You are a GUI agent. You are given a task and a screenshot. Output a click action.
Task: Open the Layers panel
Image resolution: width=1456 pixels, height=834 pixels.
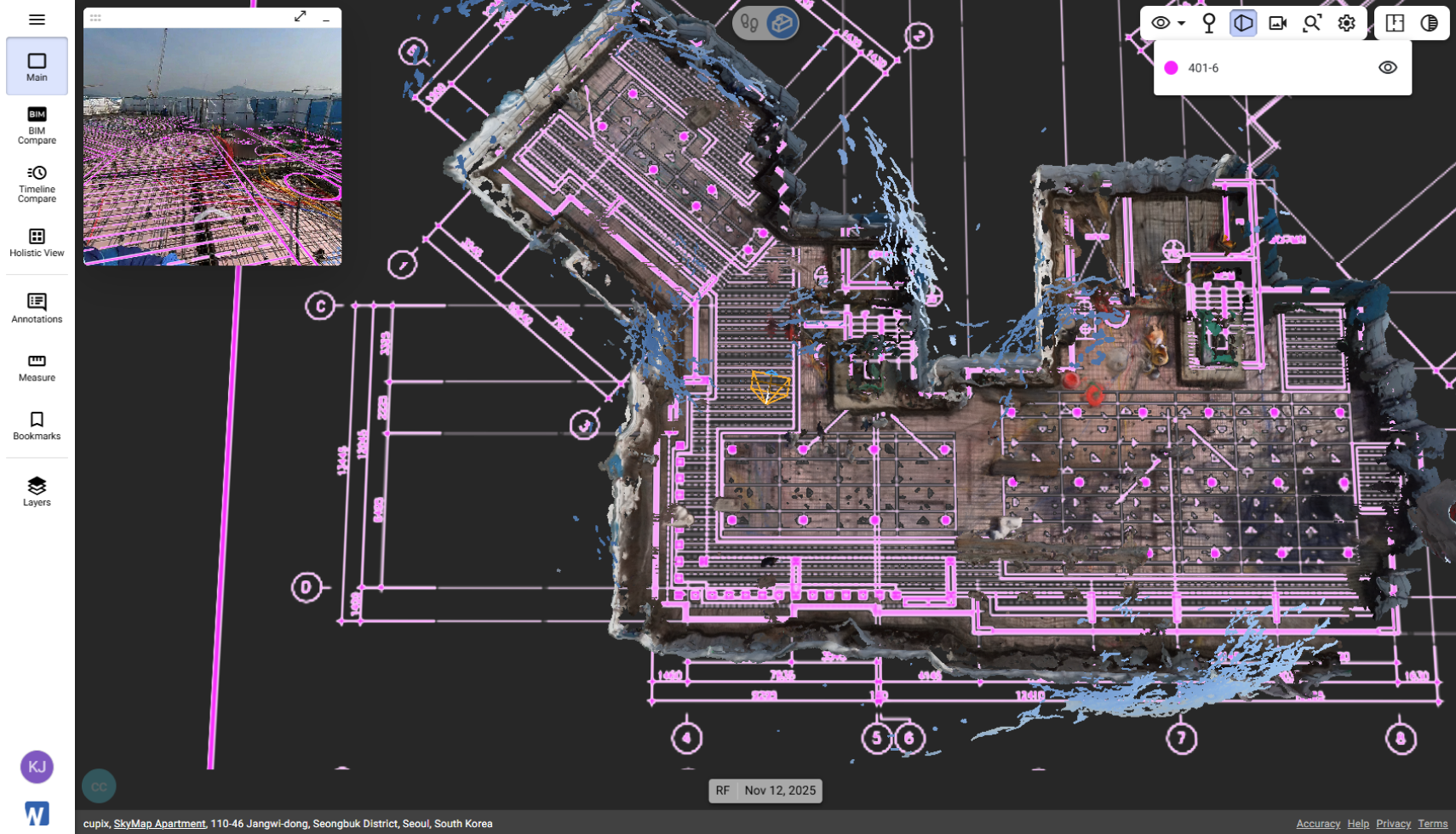click(37, 491)
